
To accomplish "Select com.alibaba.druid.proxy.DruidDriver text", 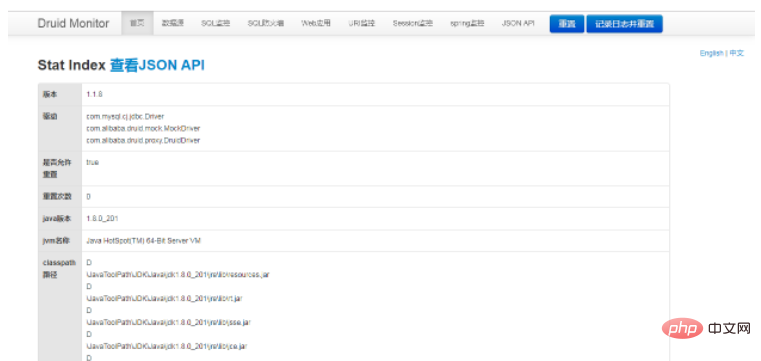I will pos(143,140).
